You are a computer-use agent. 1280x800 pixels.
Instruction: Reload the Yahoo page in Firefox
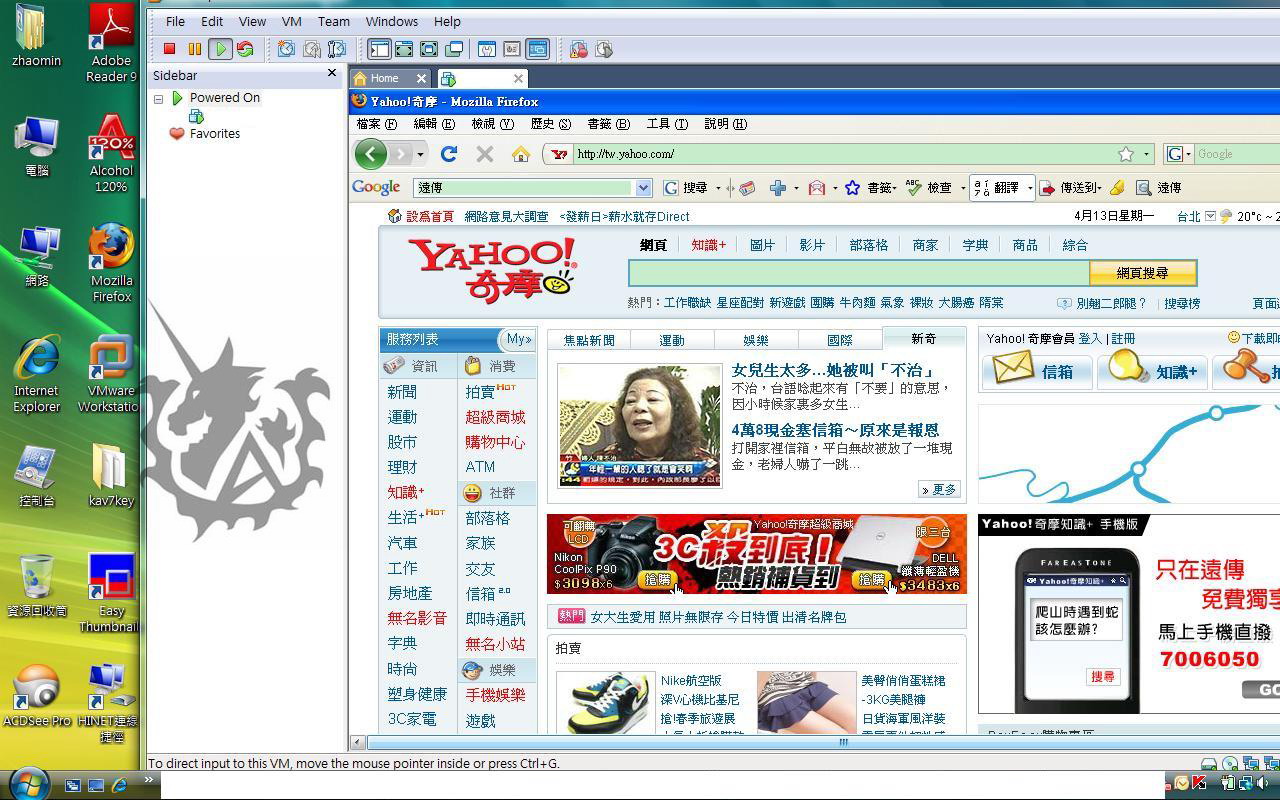point(449,154)
